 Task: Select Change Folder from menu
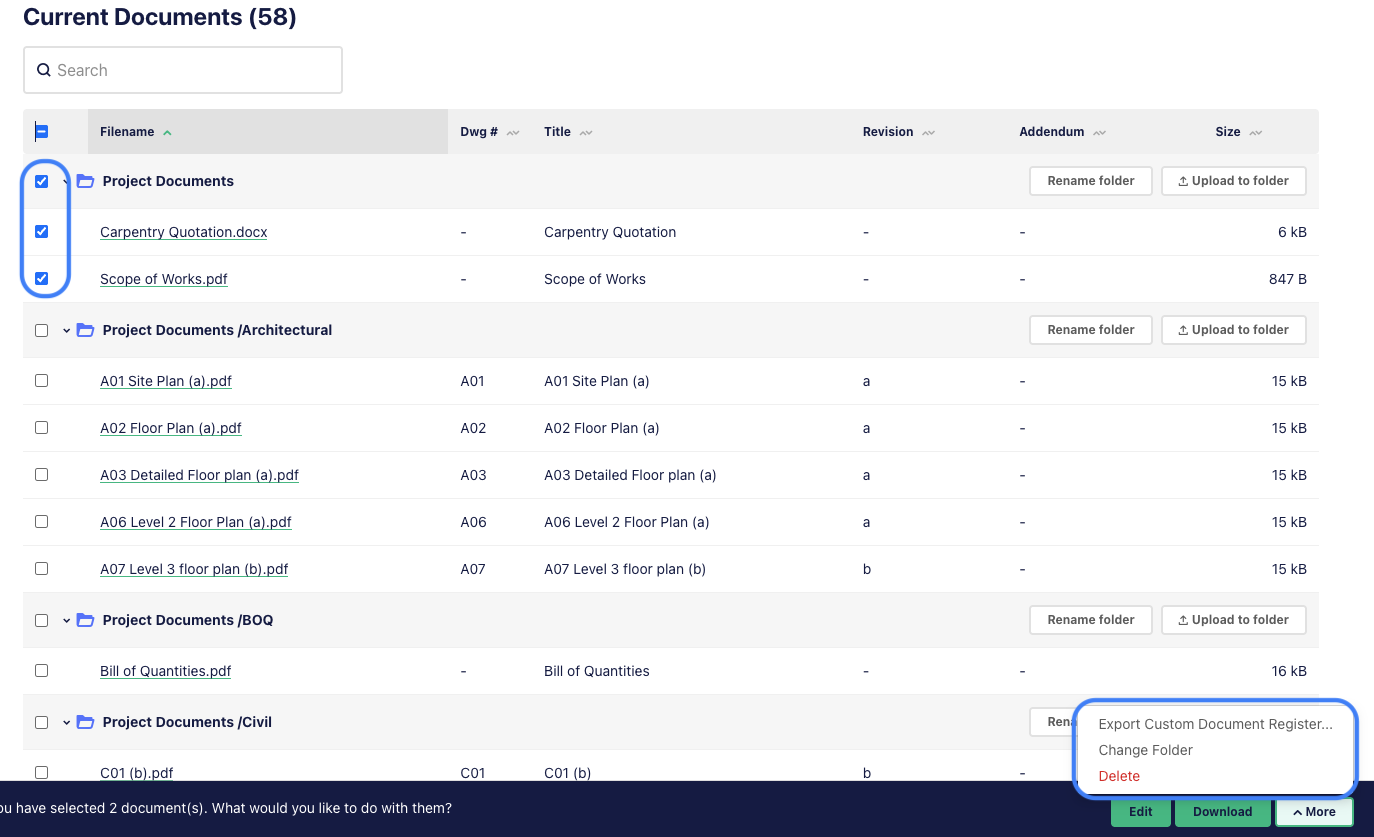click(1145, 750)
